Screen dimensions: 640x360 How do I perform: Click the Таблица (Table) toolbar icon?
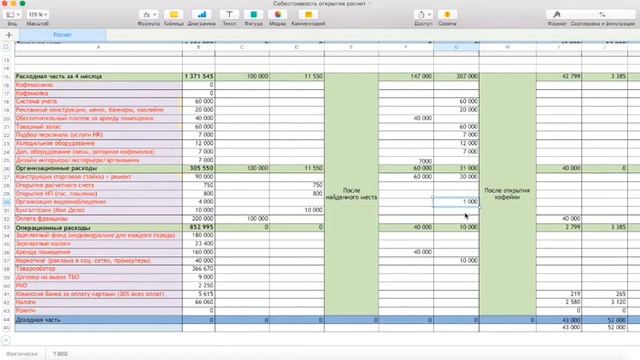[x=174, y=15]
